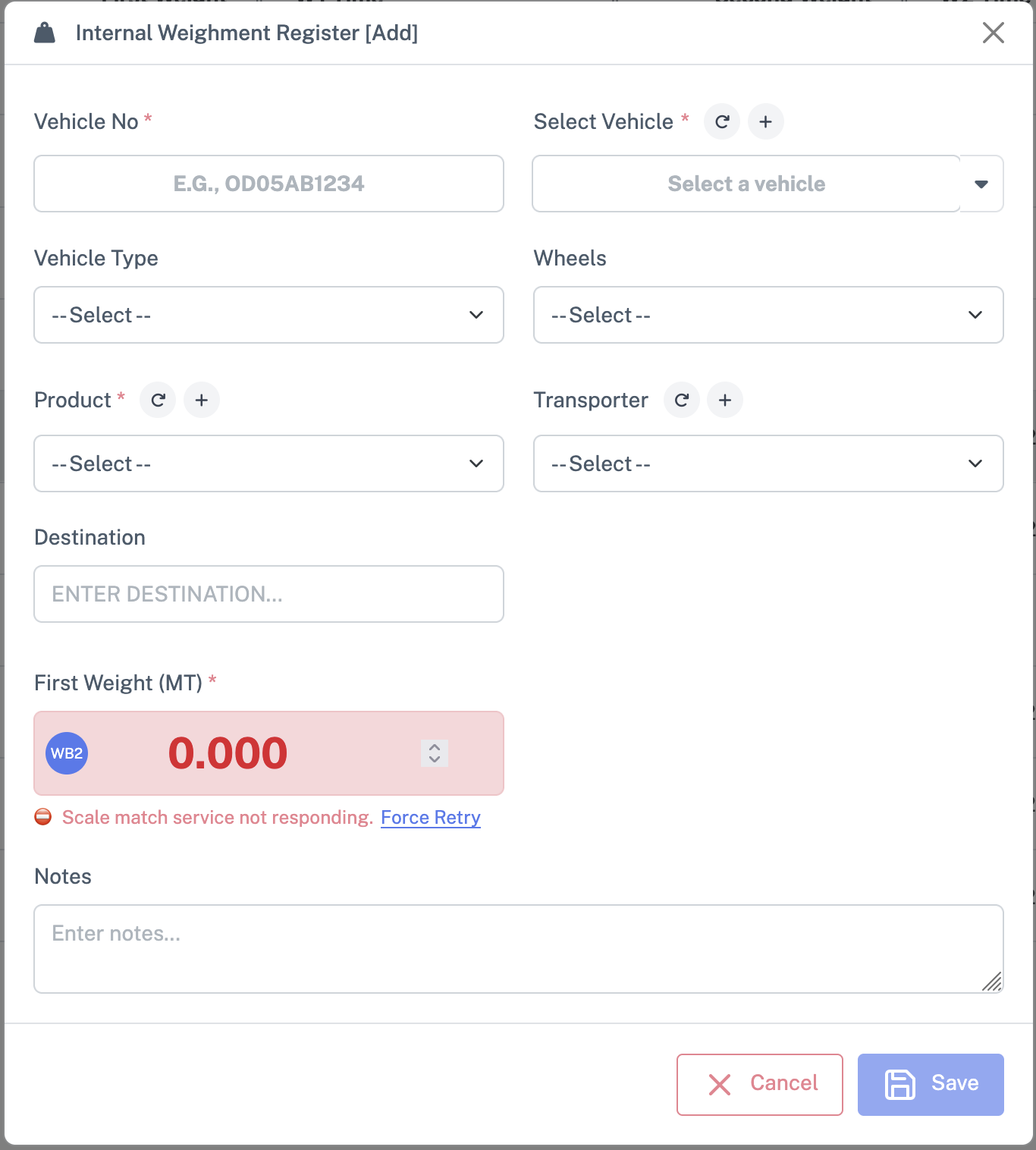1036x1150 pixels.
Task: Click into the Destination text field
Action: click(268, 594)
